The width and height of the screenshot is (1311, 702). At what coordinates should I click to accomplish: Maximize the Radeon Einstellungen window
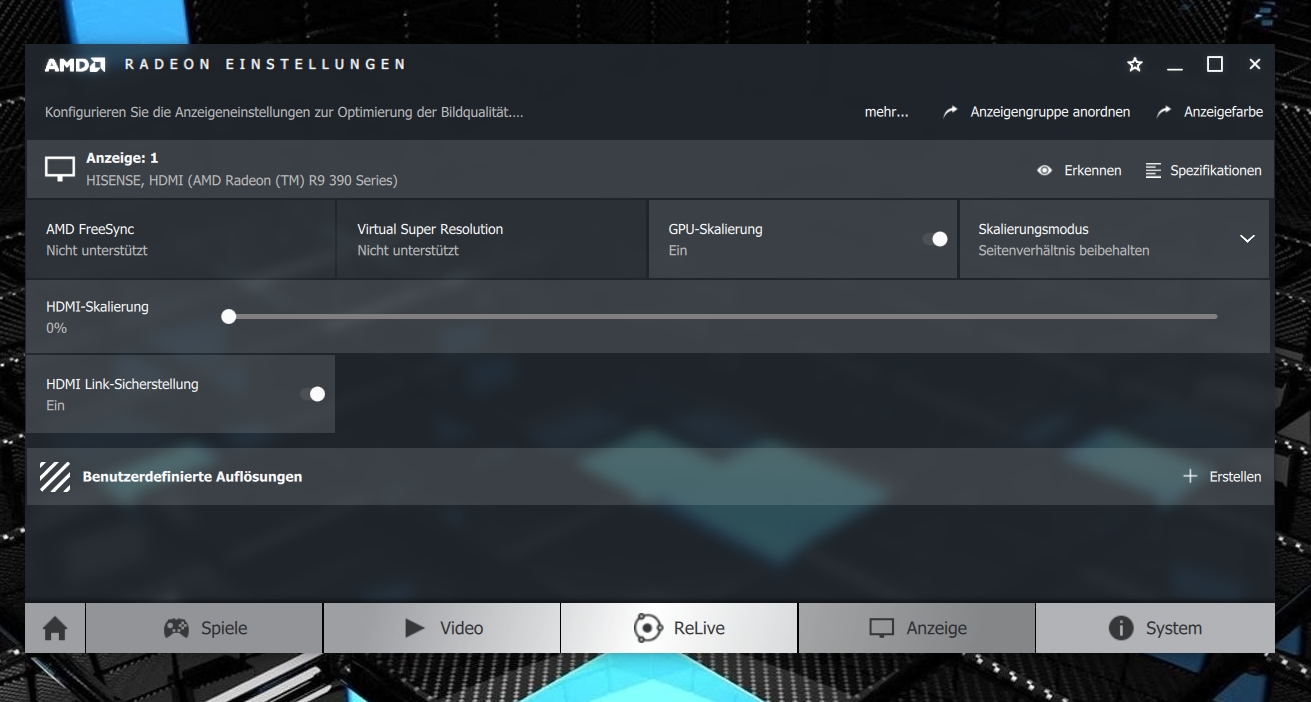[1215, 64]
